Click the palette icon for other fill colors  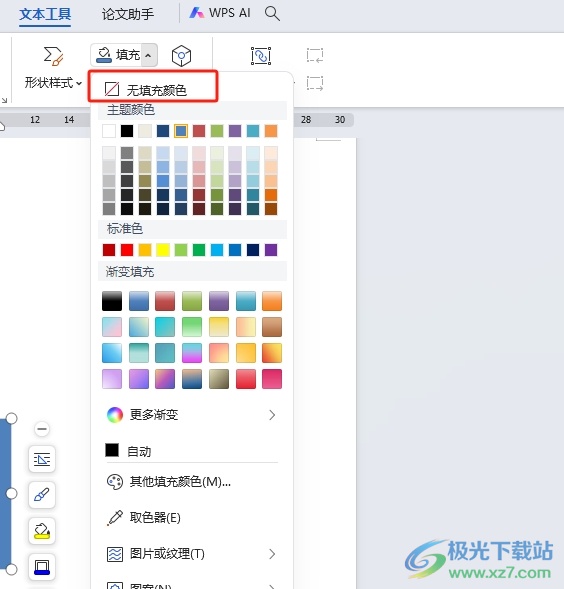coord(115,482)
